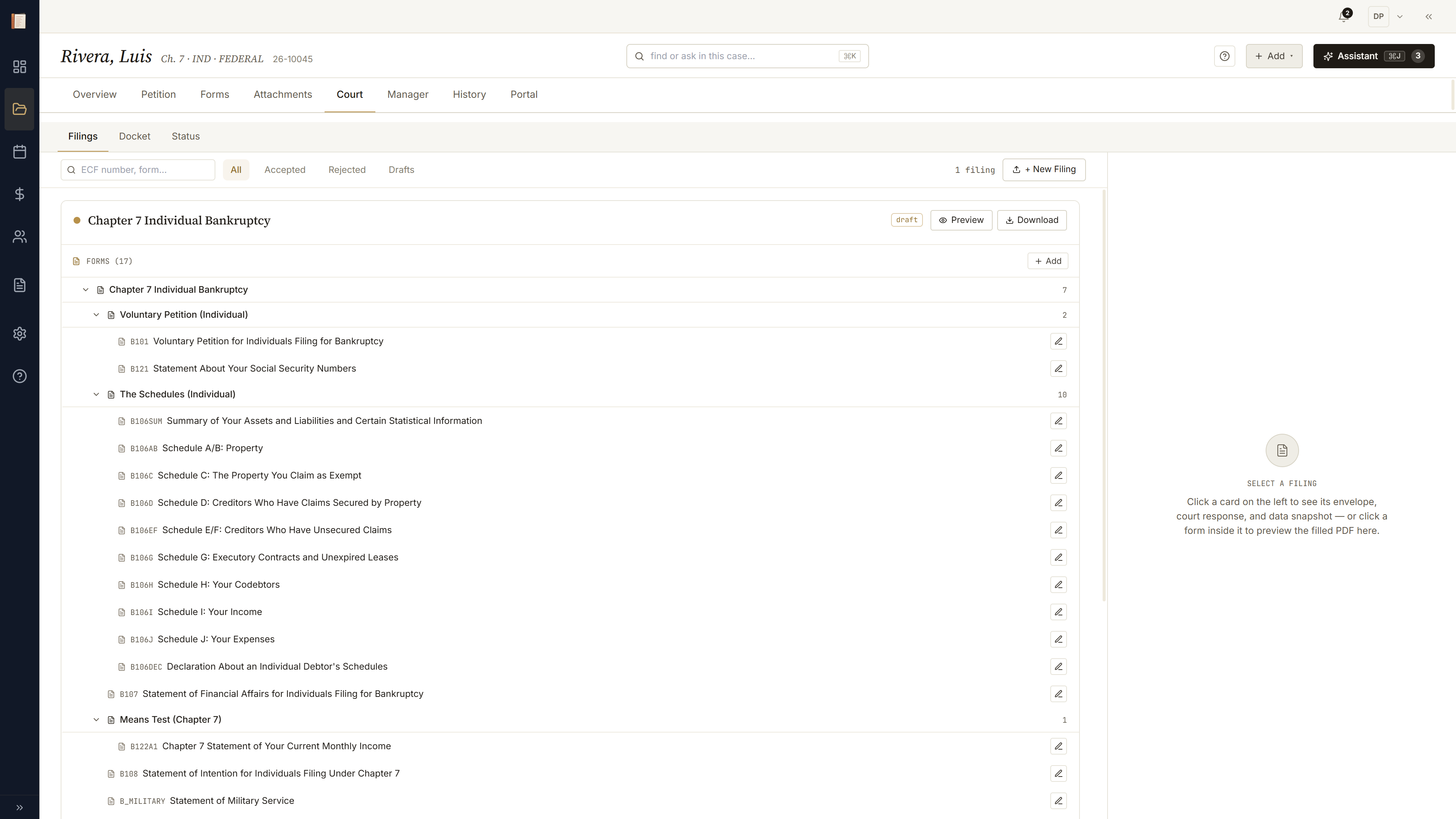Screen dimensions: 1456x819
Task: Collapse The Schedules (Individual) group
Action: click(x=96, y=394)
